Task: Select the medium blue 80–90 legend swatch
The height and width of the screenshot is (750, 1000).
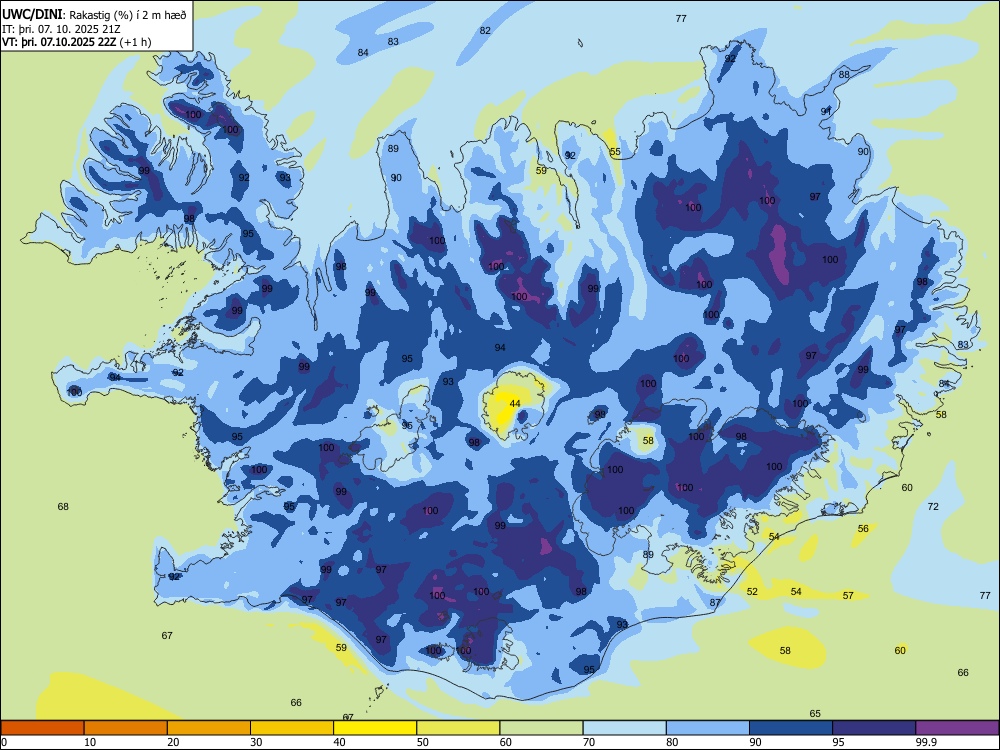Action: tap(708, 728)
